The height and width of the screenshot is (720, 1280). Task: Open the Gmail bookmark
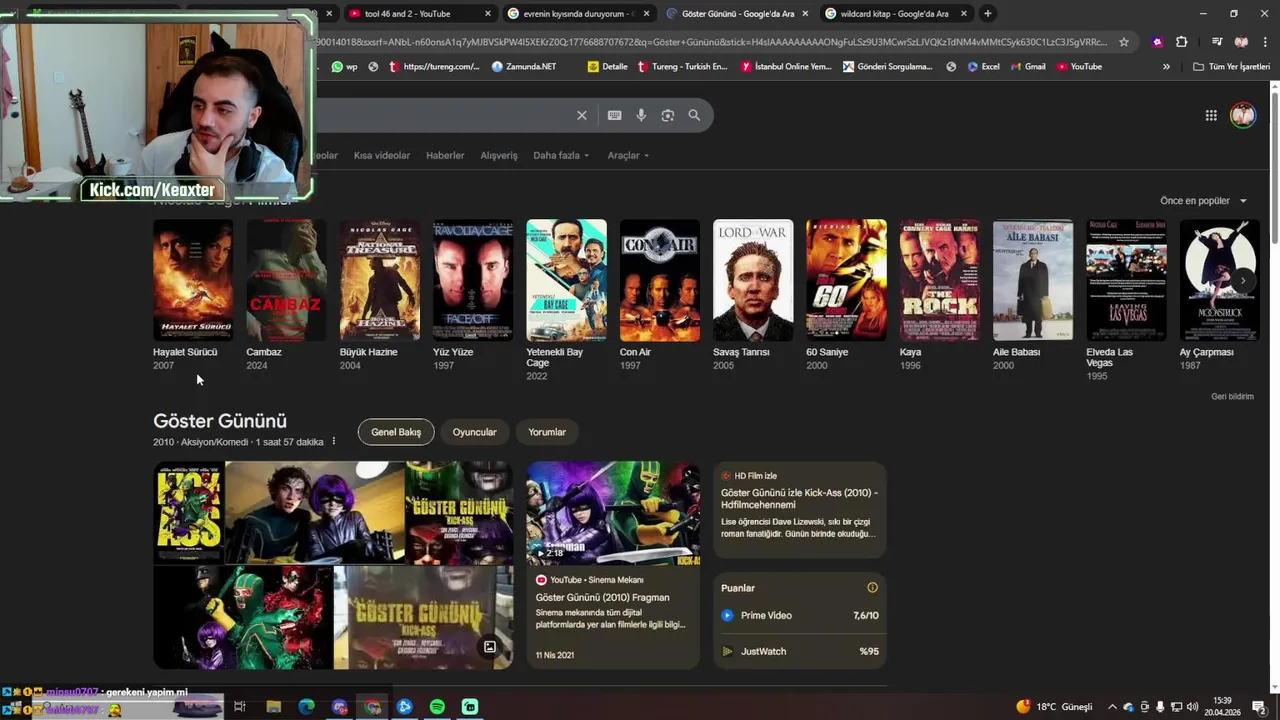1027,67
